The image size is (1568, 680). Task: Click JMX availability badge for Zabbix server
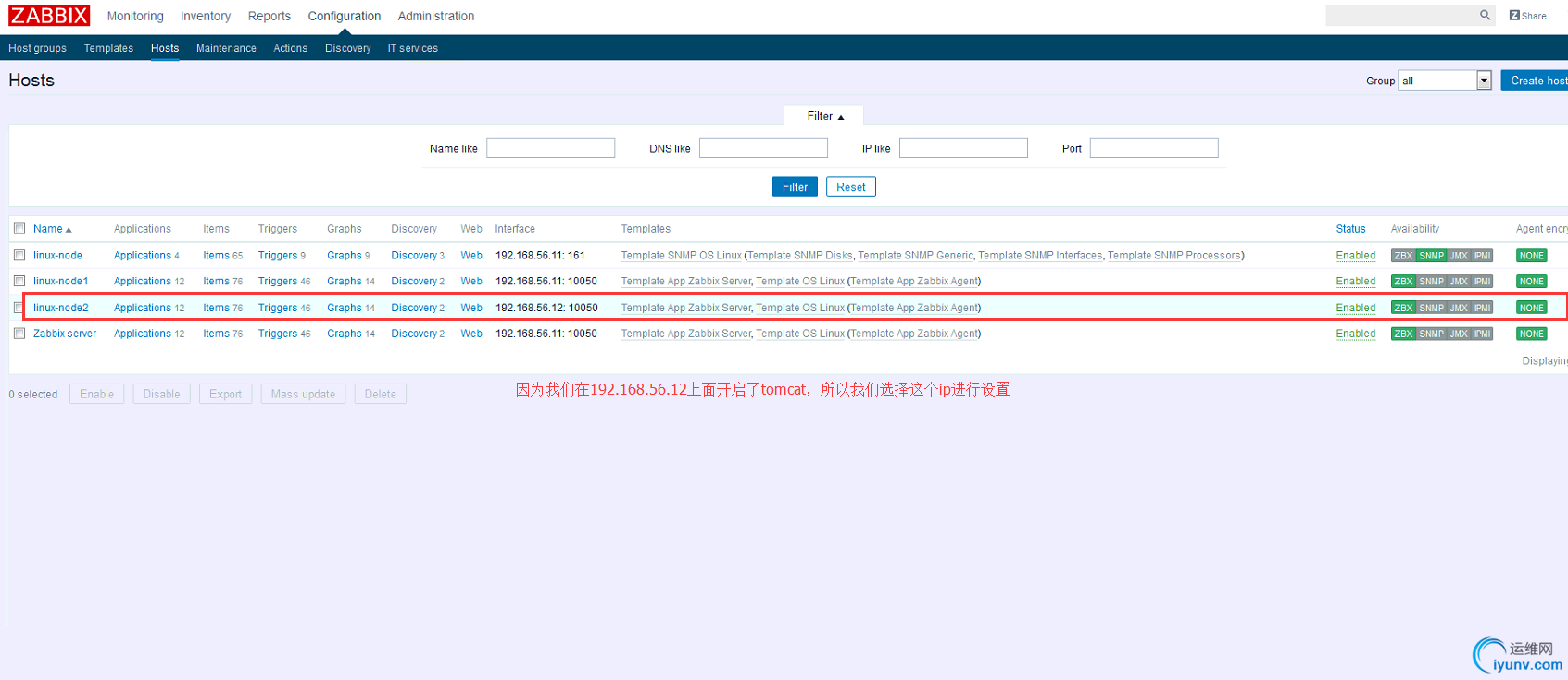point(1459,334)
